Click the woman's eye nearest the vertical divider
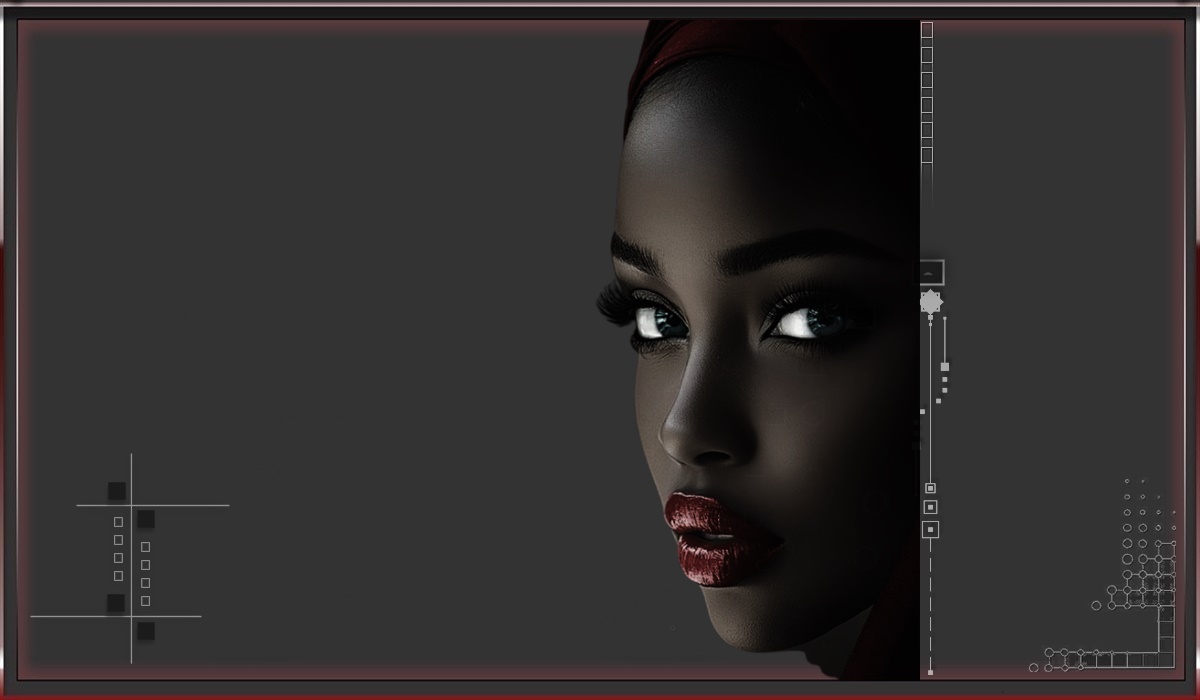The image size is (1200, 700). pos(810,321)
